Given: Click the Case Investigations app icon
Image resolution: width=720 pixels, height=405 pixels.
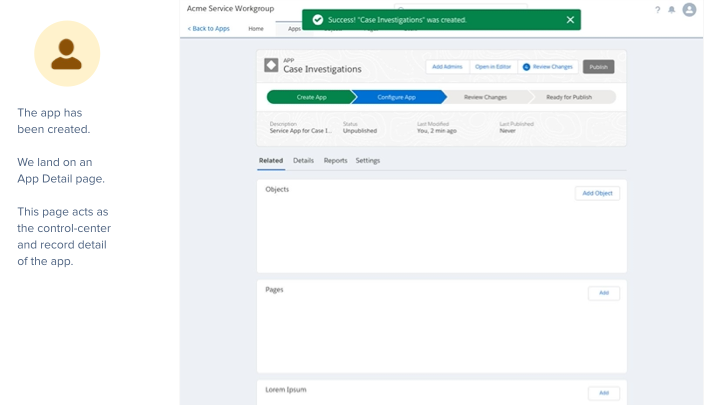Looking at the screenshot, I should tap(271, 65).
